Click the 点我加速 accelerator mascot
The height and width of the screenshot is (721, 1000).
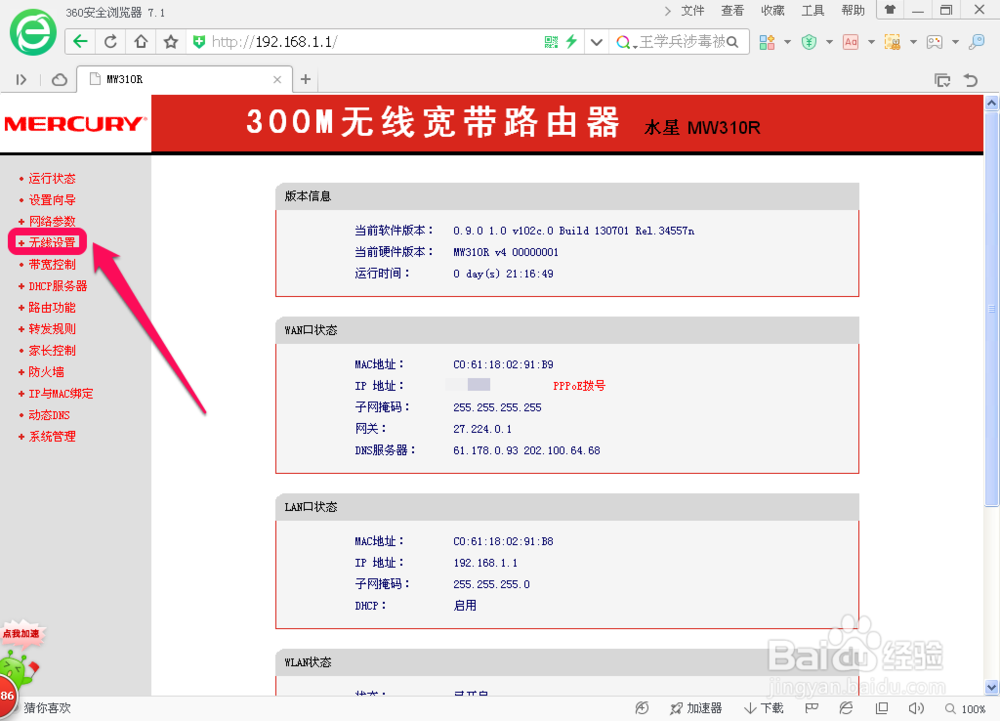(21, 658)
